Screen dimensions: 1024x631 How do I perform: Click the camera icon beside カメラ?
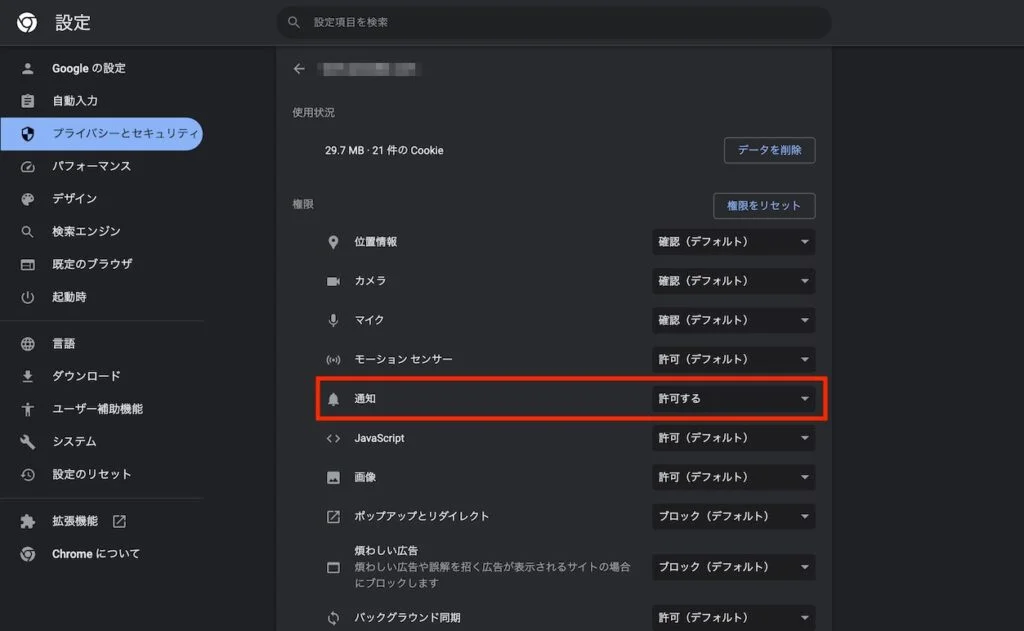click(x=333, y=281)
